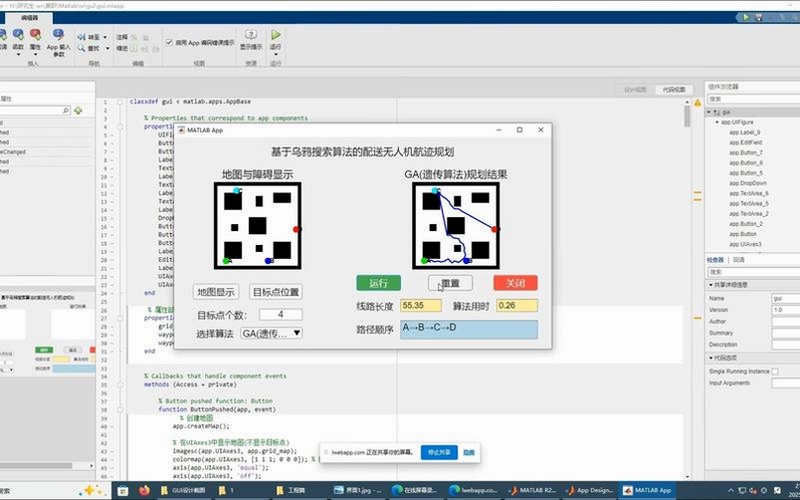Toggle Single Running Instance checkbox

pos(775,371)
